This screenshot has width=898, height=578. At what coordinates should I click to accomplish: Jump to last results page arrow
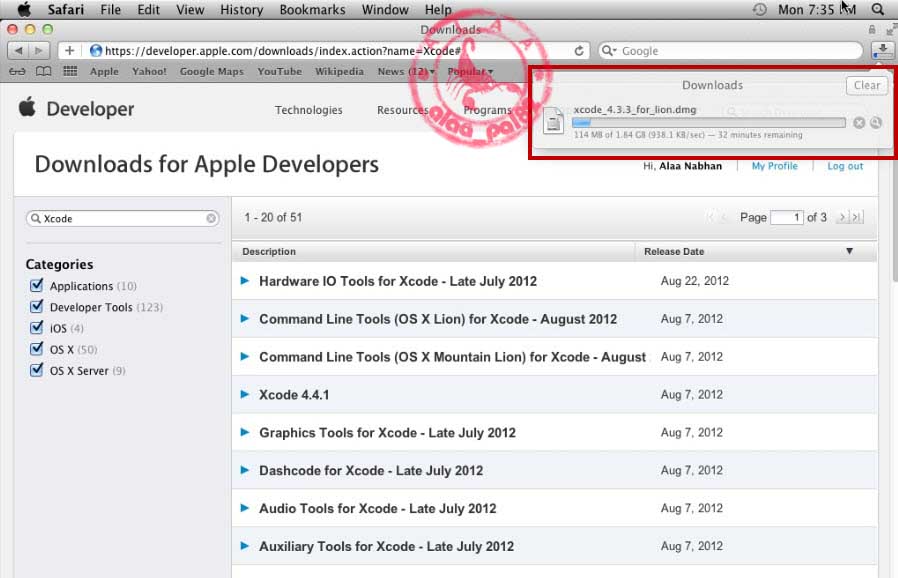[x=856, y=217]
